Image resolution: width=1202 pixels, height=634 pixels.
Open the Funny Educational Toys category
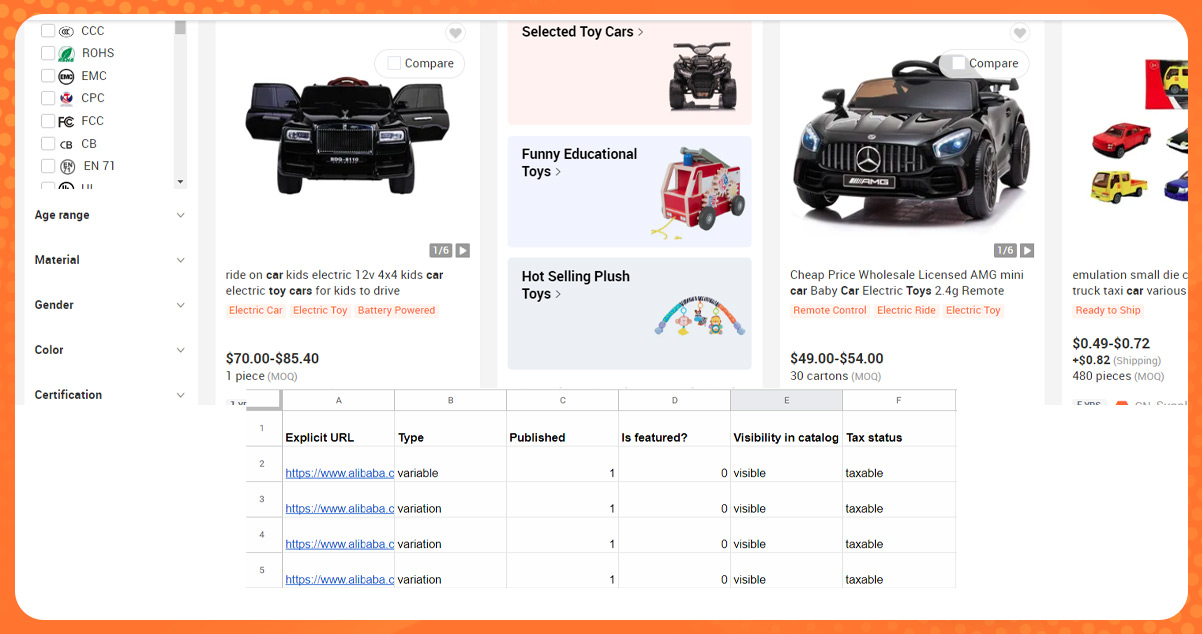[x=629, y=192]
